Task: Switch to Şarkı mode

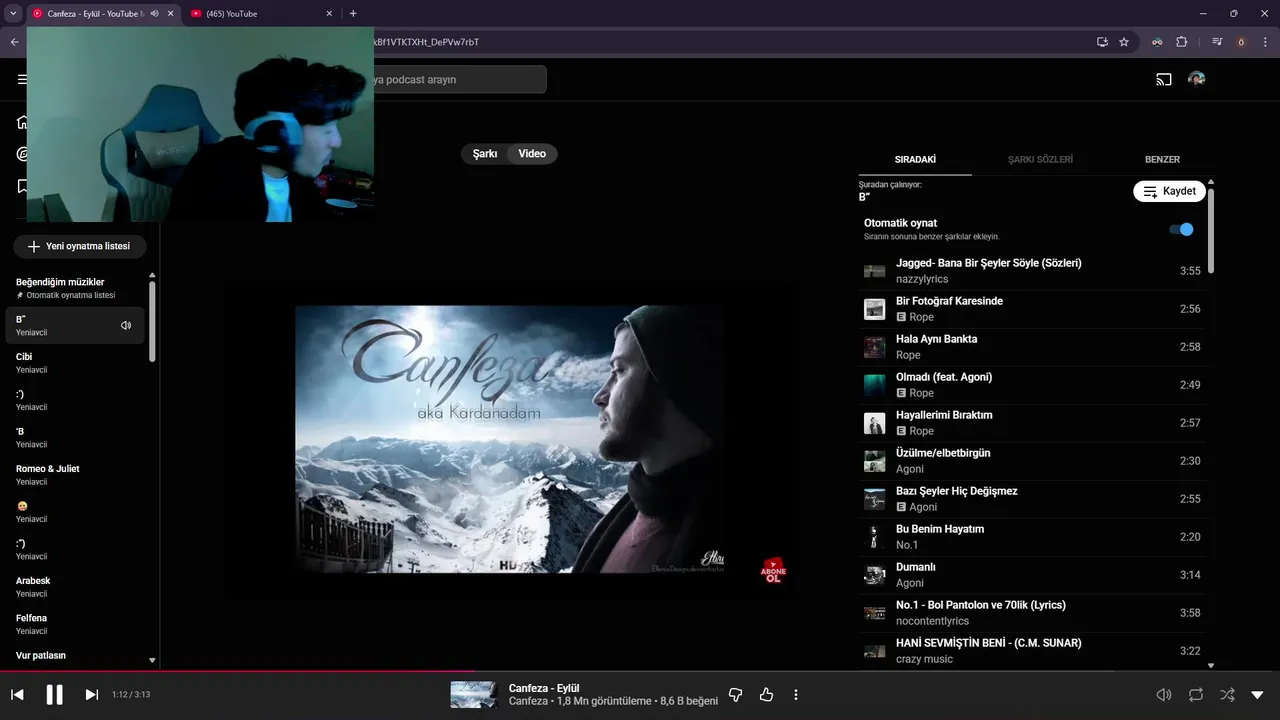Action: tap(485, 154)
